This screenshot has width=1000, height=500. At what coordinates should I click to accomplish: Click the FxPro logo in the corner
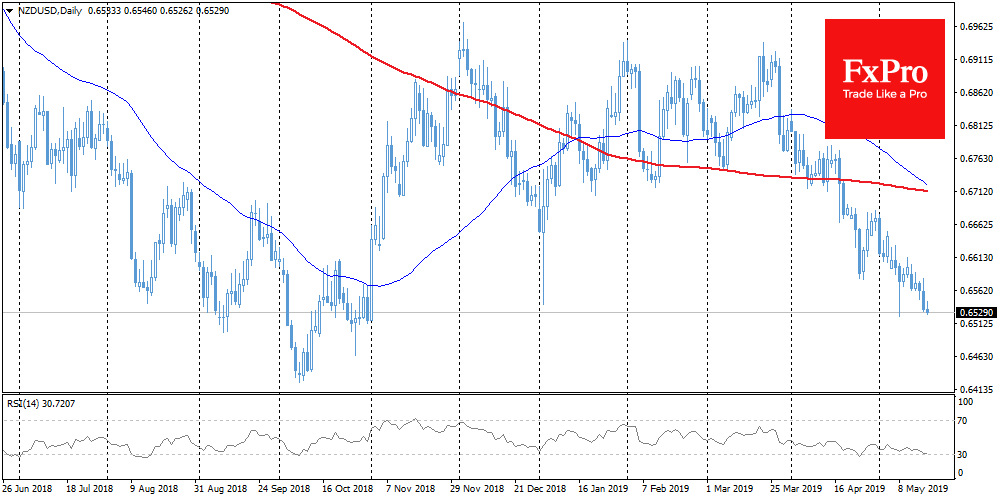pos(884,78)
